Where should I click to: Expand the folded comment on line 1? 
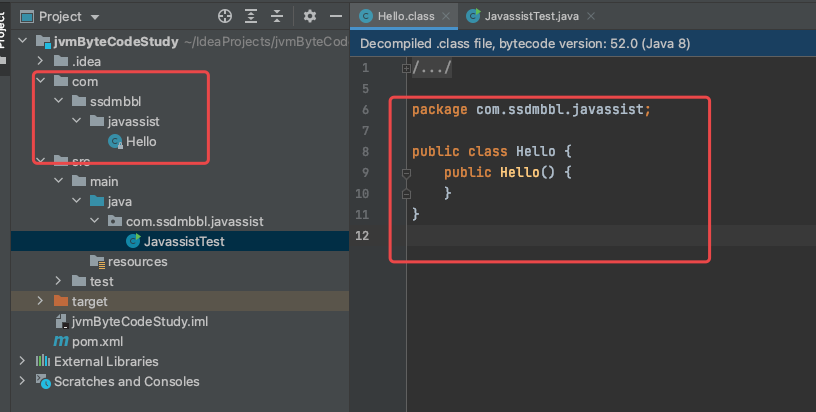tap(406, 68)
